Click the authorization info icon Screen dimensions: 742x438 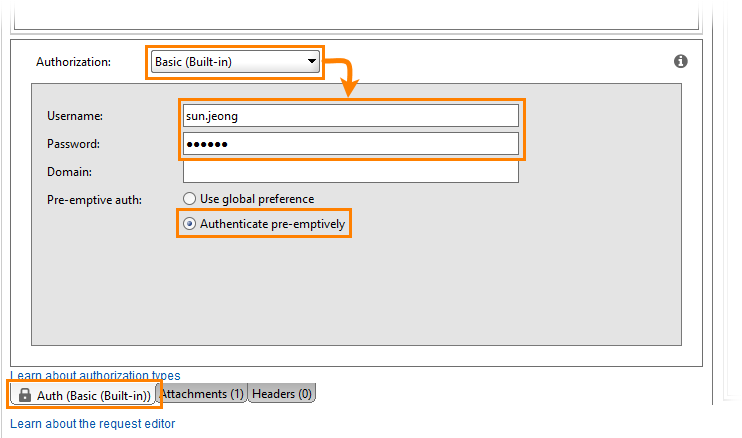pos(680,61)
